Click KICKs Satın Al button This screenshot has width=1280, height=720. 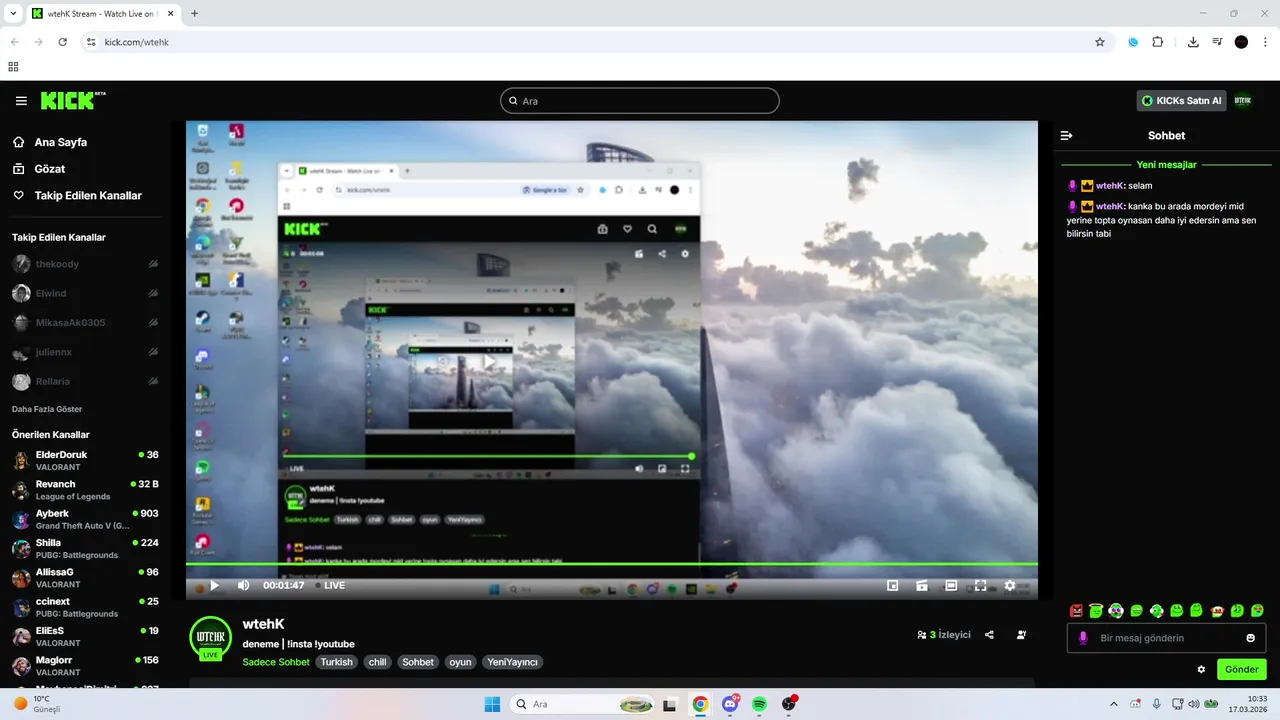tap(1181, 101)
